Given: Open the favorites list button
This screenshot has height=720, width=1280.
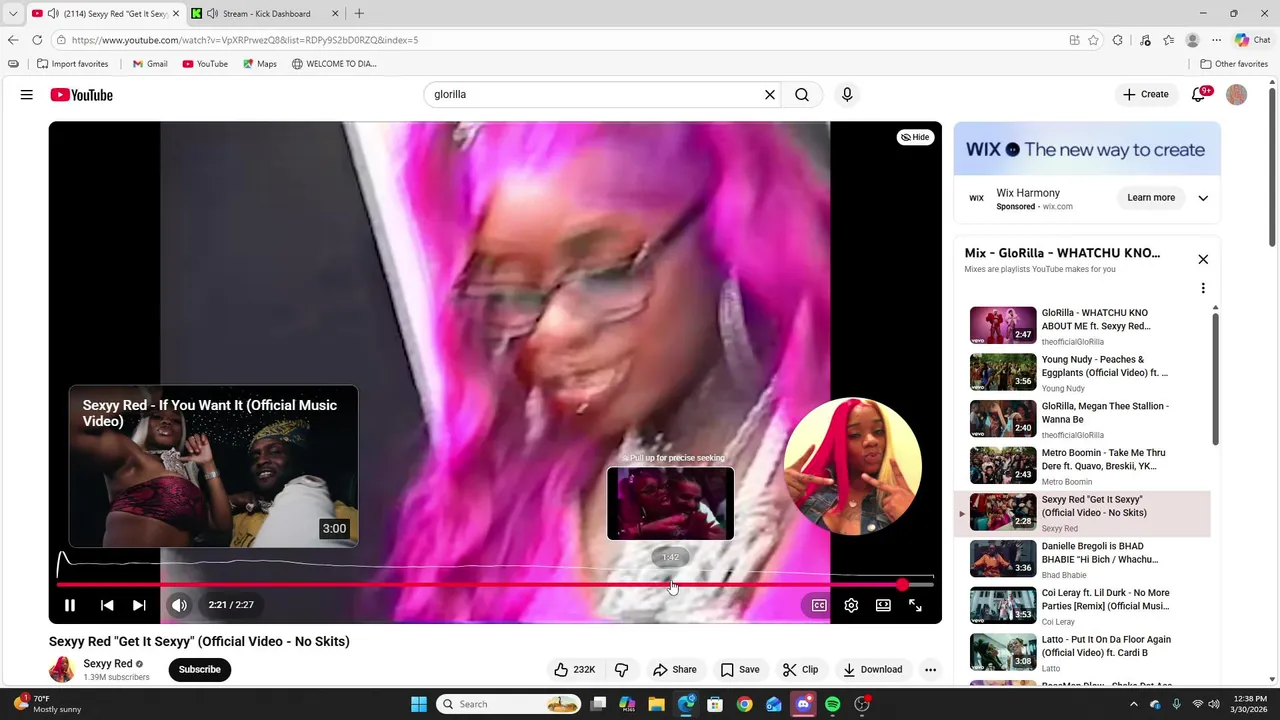Looking at the screenshot, I should click(1168, 40).
